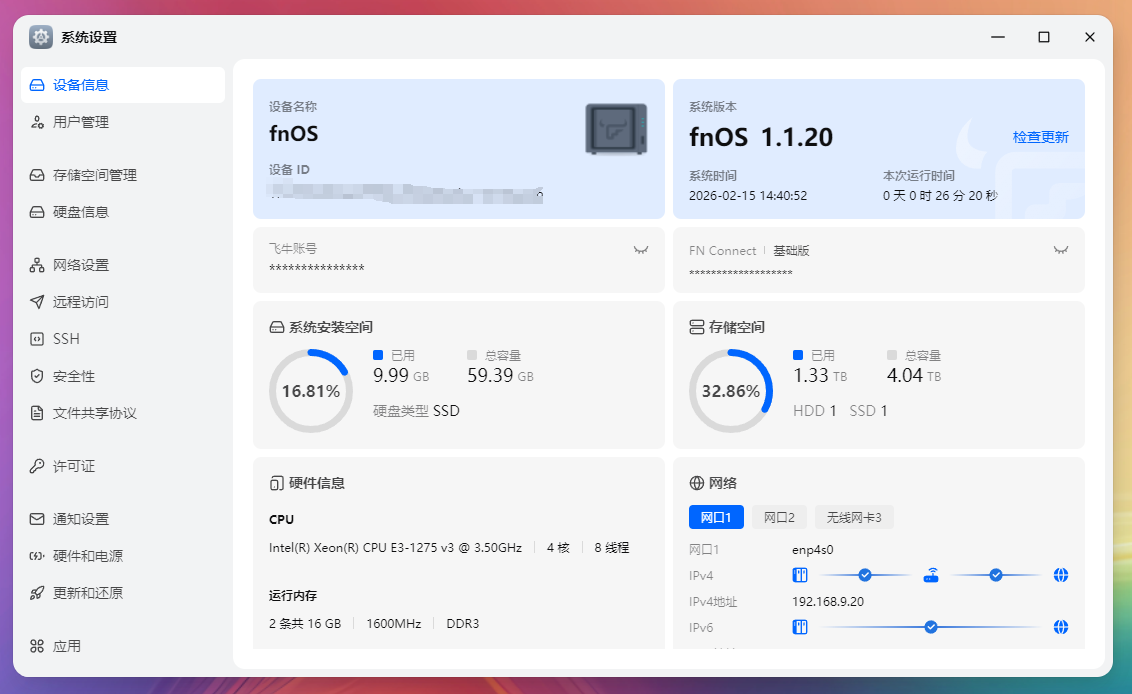Open 硬盘信息 page
The width and height of the screenshot is (1132, 694).
tap(123, 212)
